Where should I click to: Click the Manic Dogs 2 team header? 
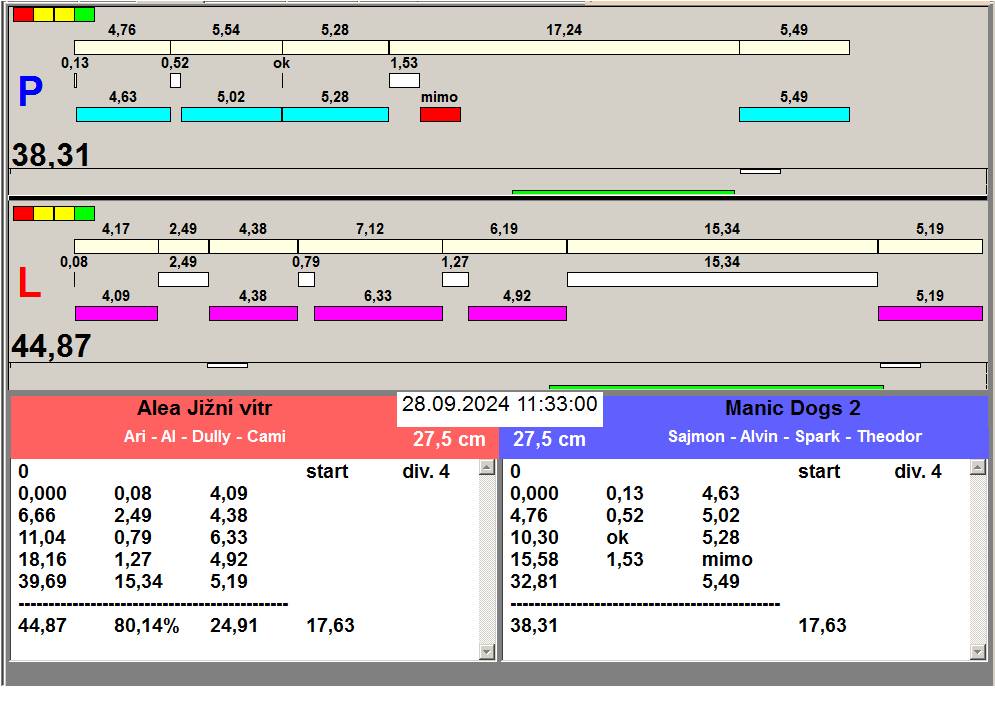(x=792, y=409)
